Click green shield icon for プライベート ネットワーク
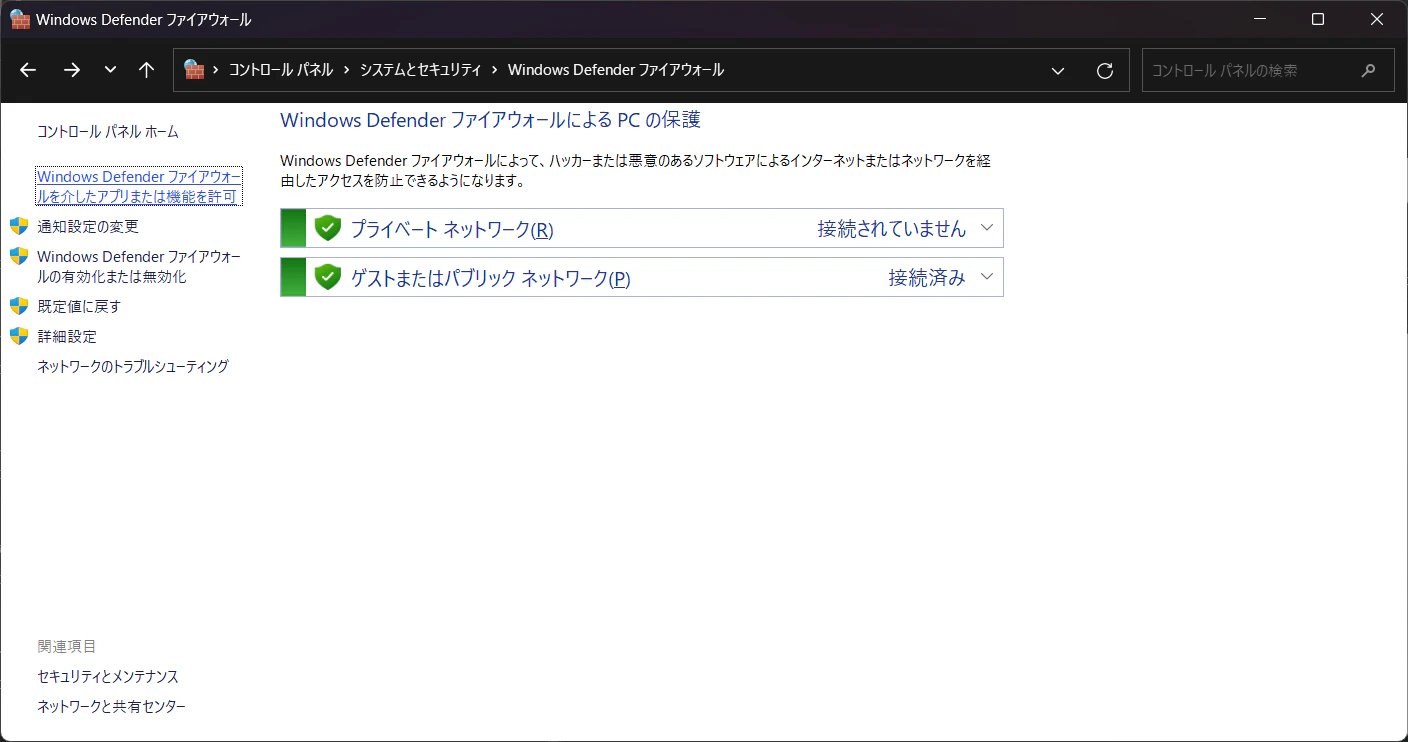This screenshot has width=1408, height=742. point(328,228)
